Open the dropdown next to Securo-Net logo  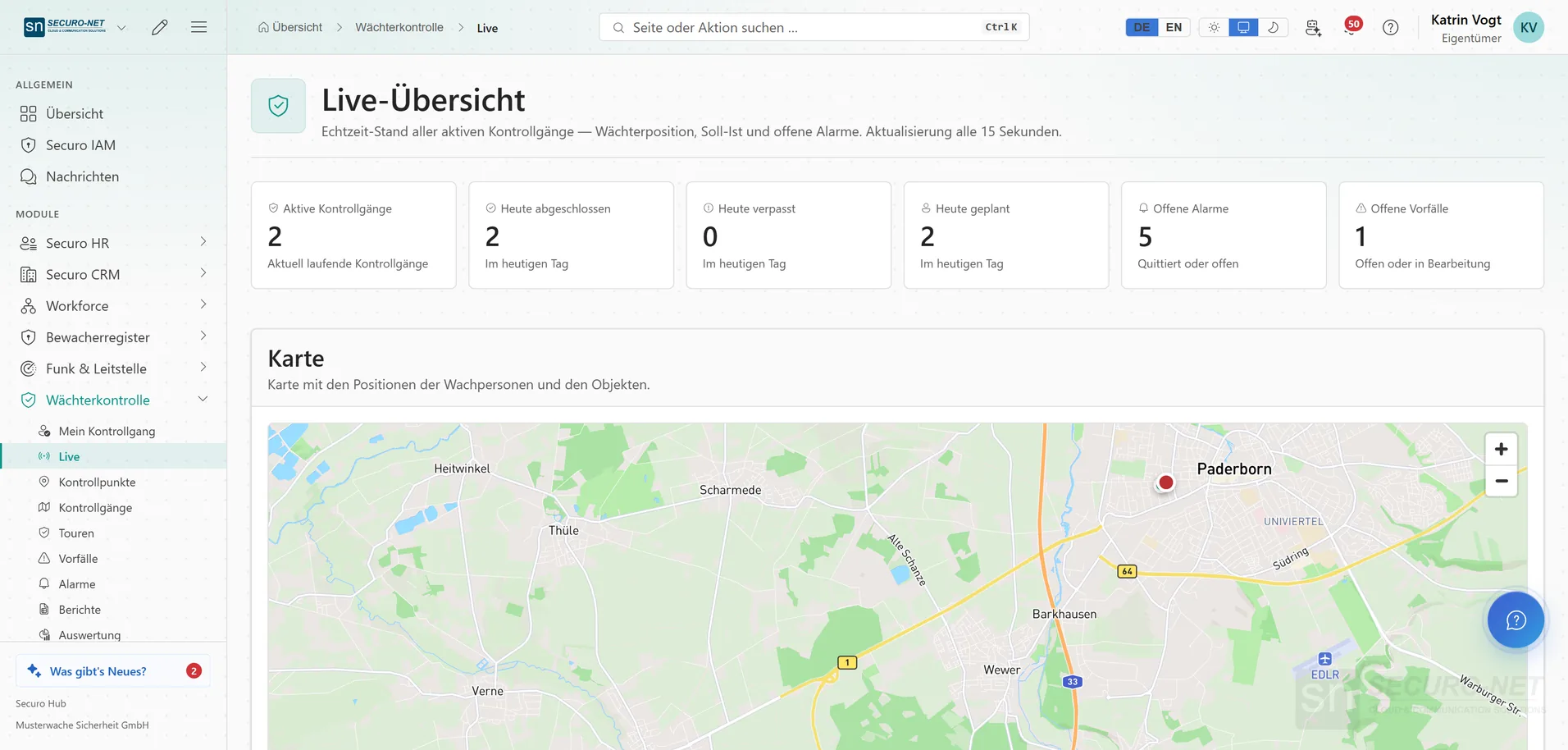pos(121,27)
